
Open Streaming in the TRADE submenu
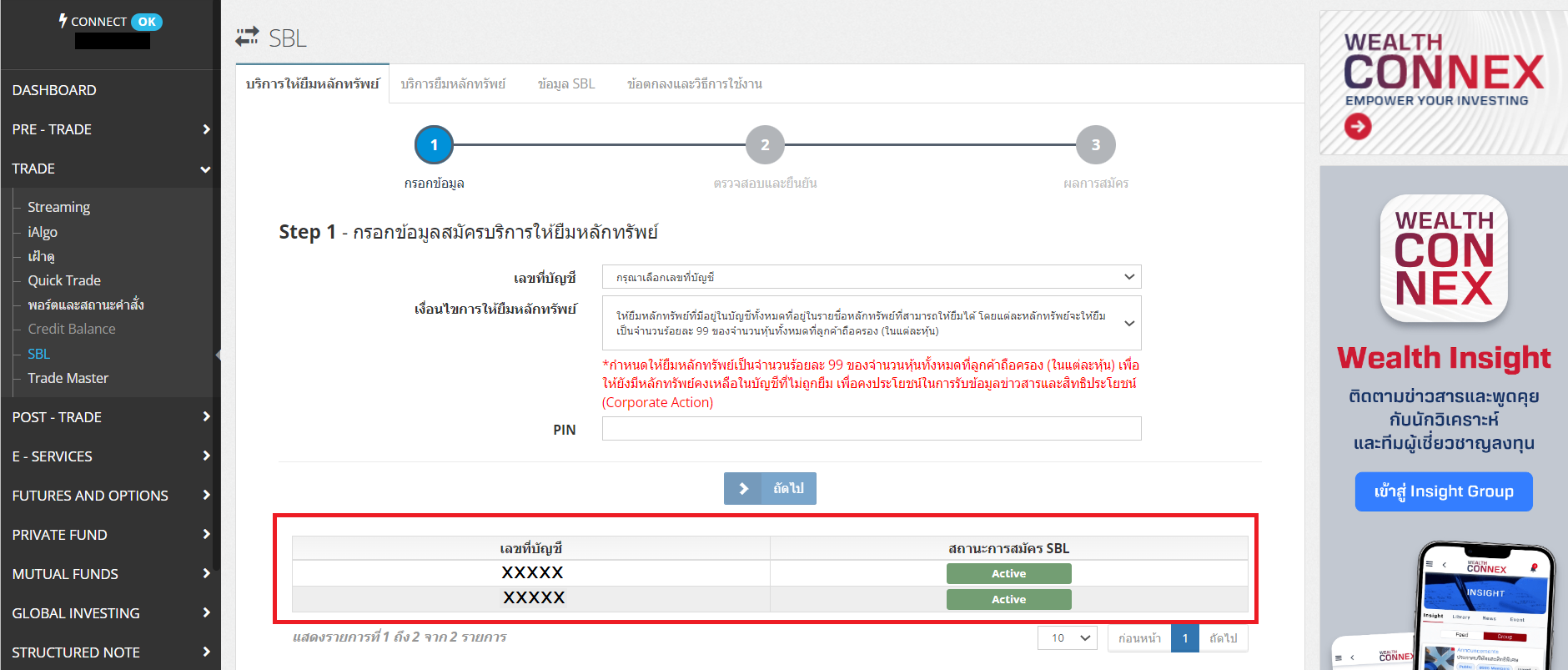pyautogui.click(x=58, y=207)
